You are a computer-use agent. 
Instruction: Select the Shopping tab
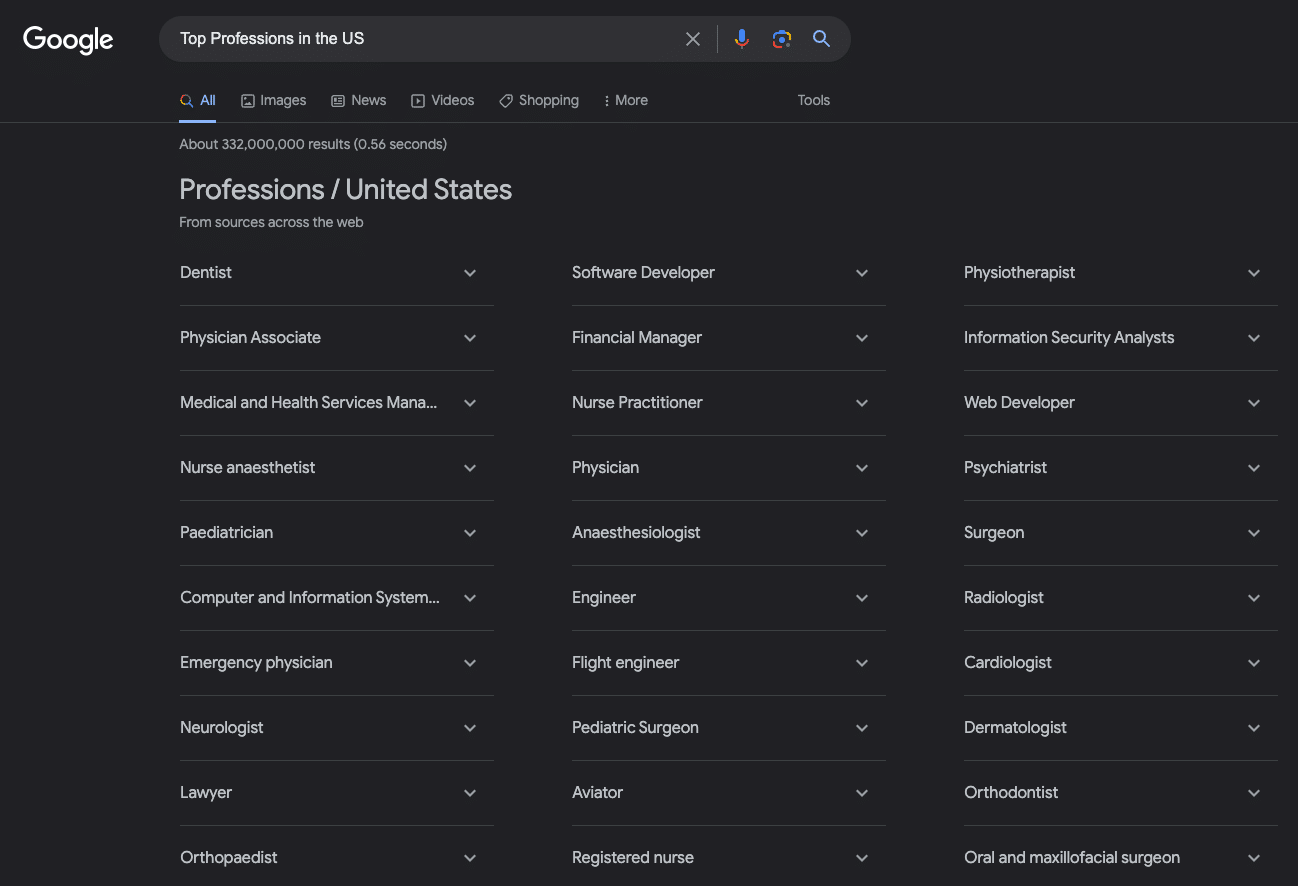pyautogui.click(x=539, y=100)
